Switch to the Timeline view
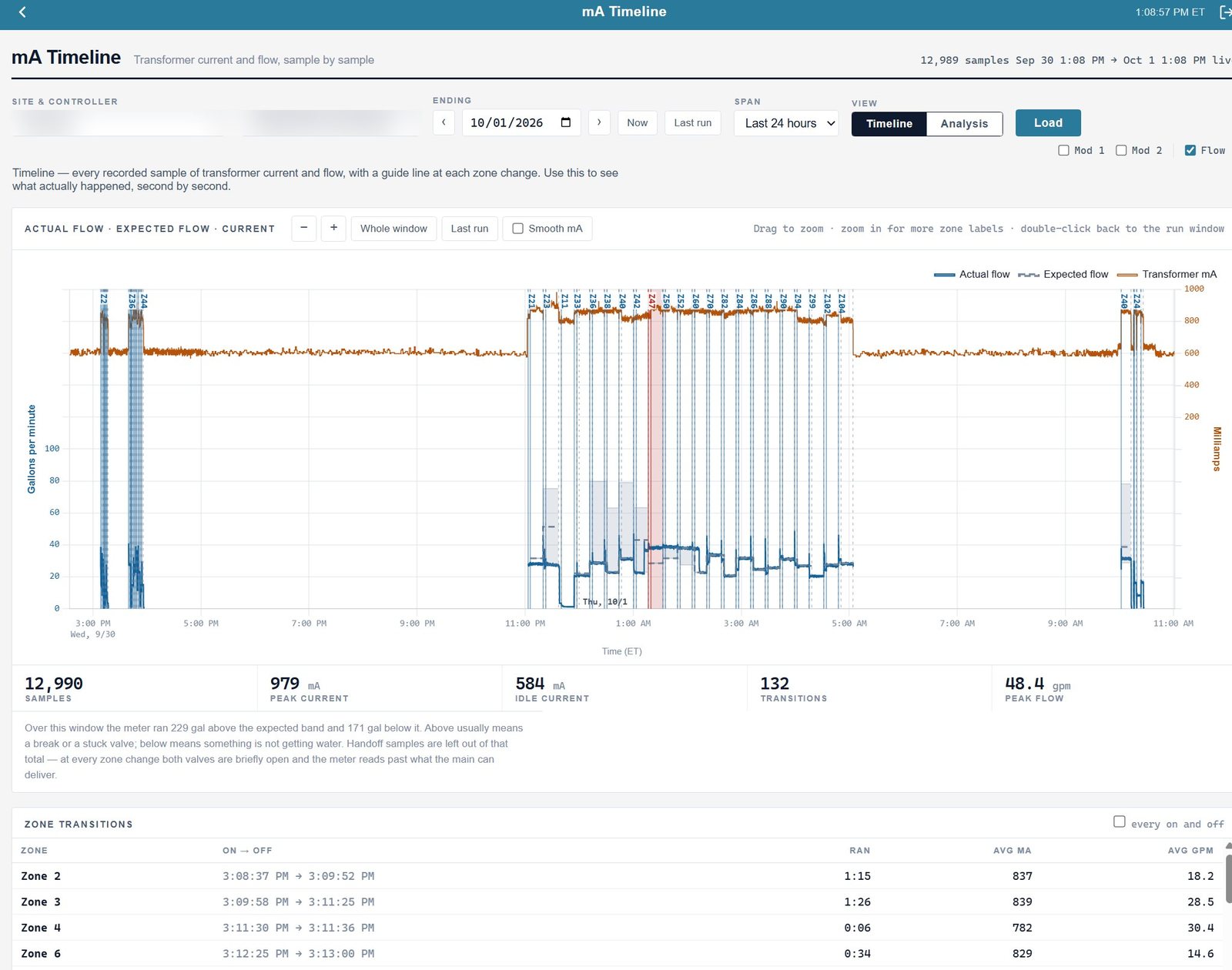Screen dimensions: 1232x970 889,123
